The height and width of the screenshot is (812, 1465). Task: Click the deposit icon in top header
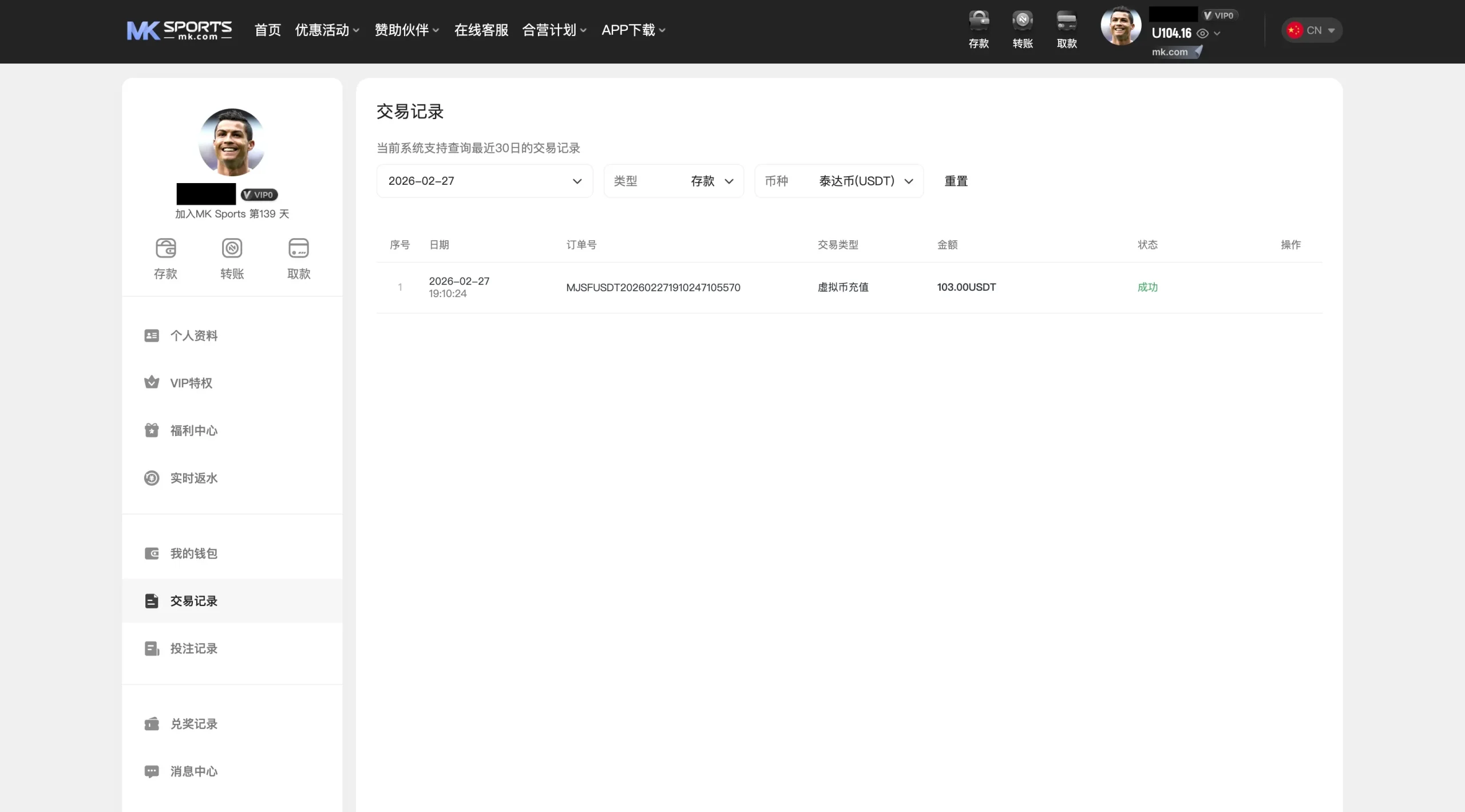(x=979, y=21)
